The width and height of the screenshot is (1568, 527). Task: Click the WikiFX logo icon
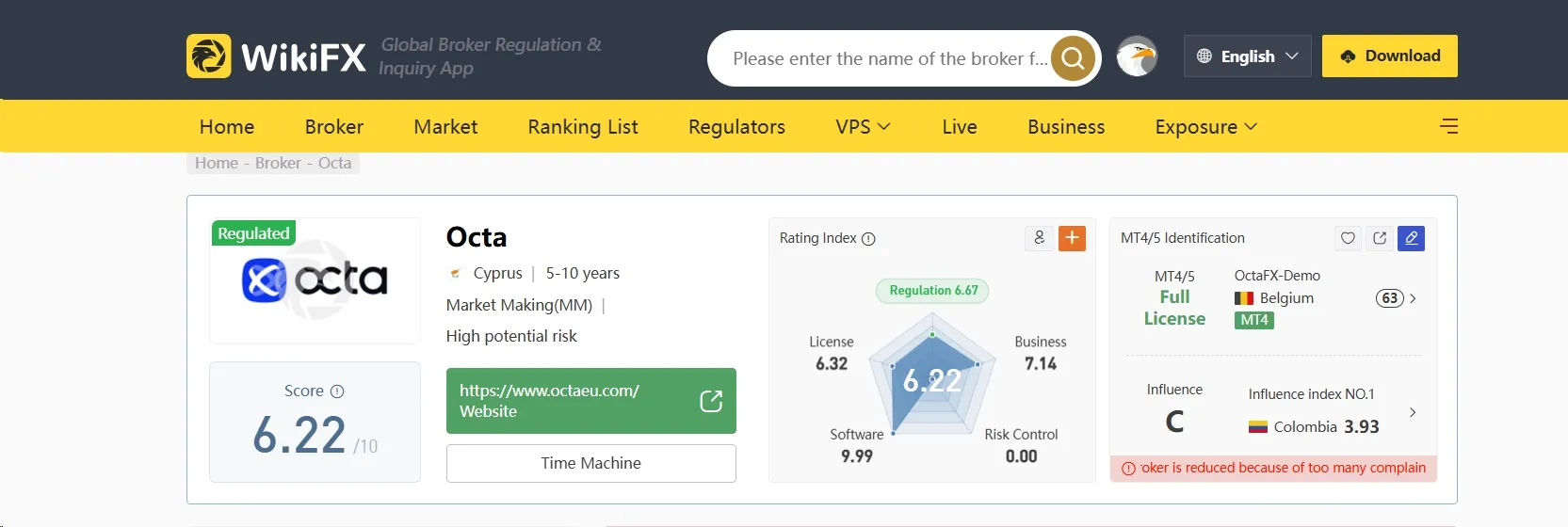208,56
